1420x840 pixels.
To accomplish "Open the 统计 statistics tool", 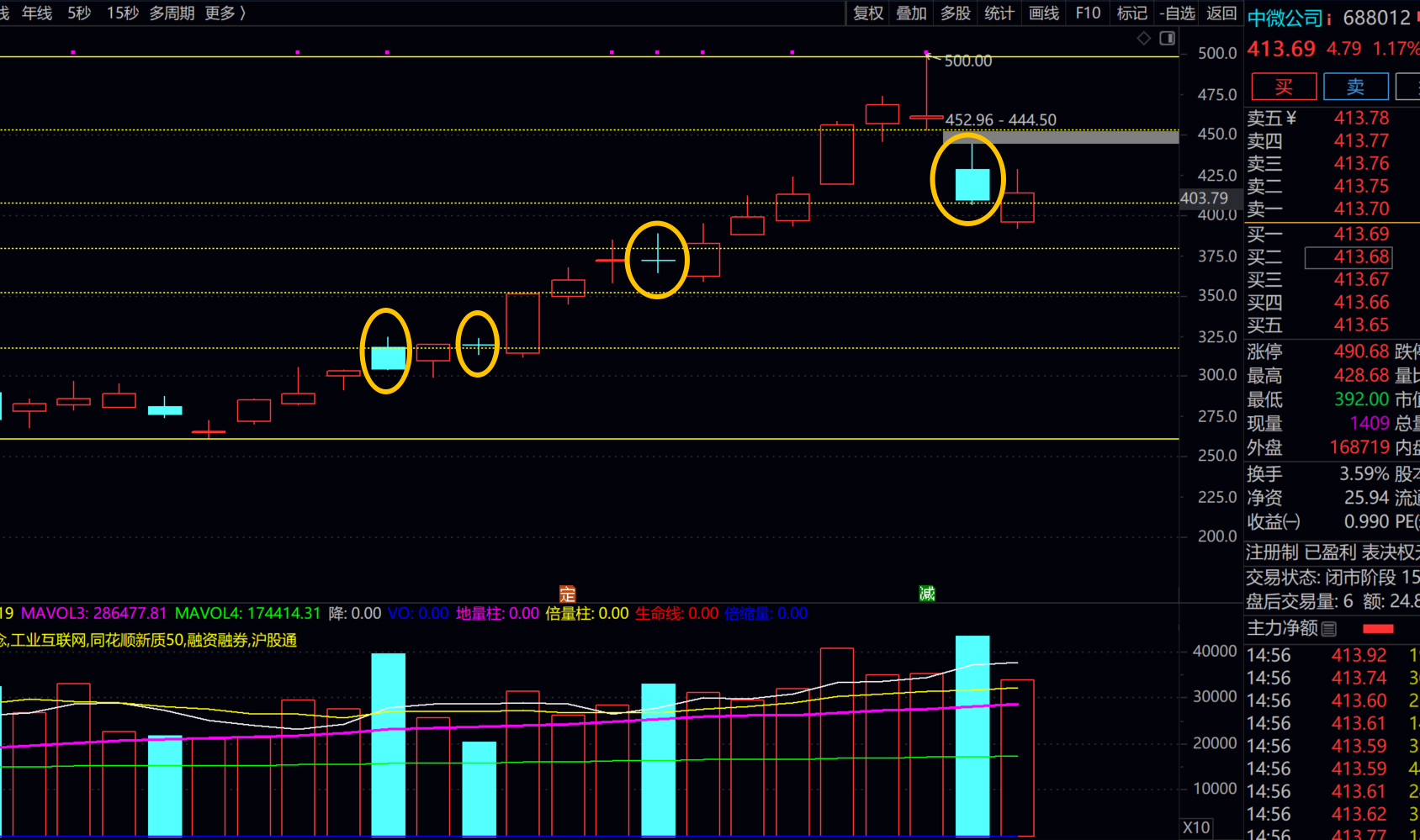I will (x=999, y=13).
